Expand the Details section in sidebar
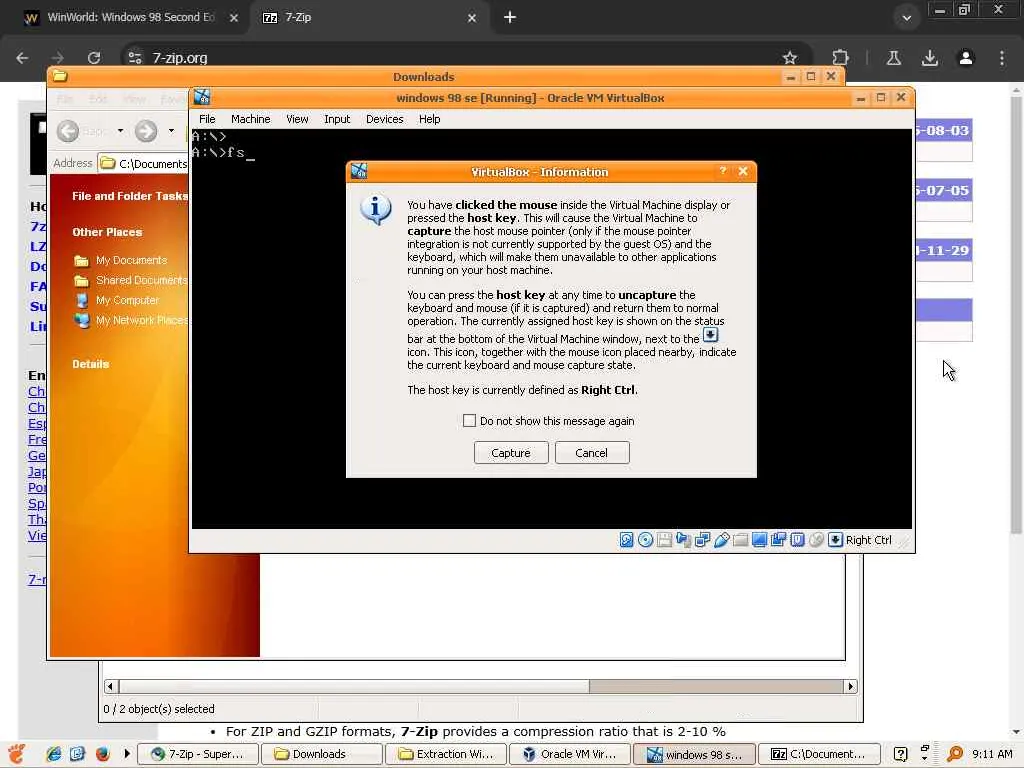 click(91, 364)
